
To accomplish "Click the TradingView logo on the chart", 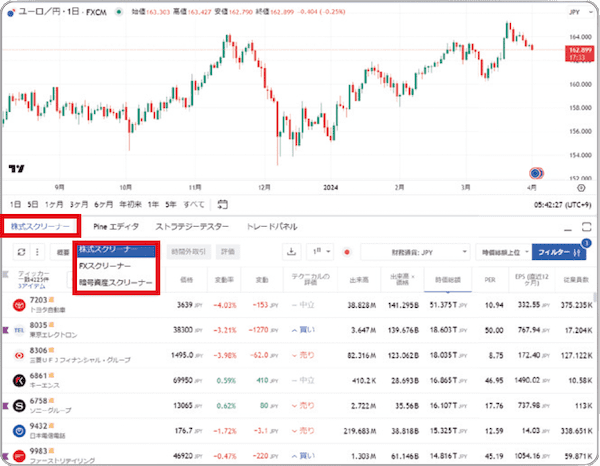I will (x=16, y=168).
